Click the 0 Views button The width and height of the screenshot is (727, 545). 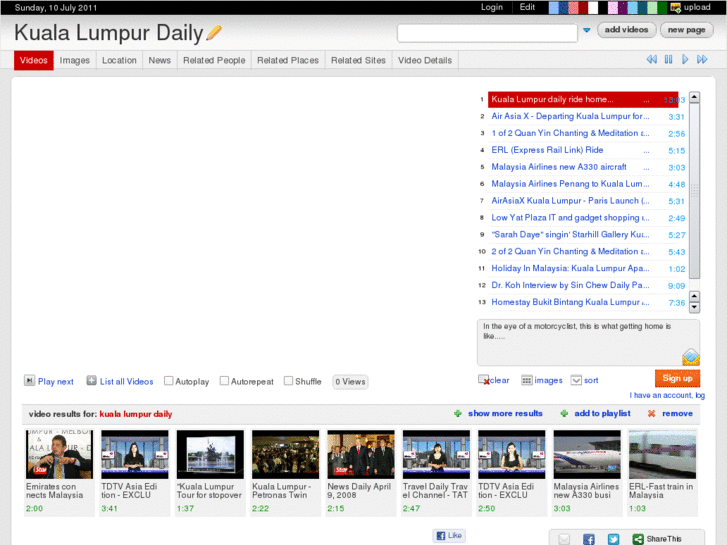pyautogui.click(x=350, y=382)
